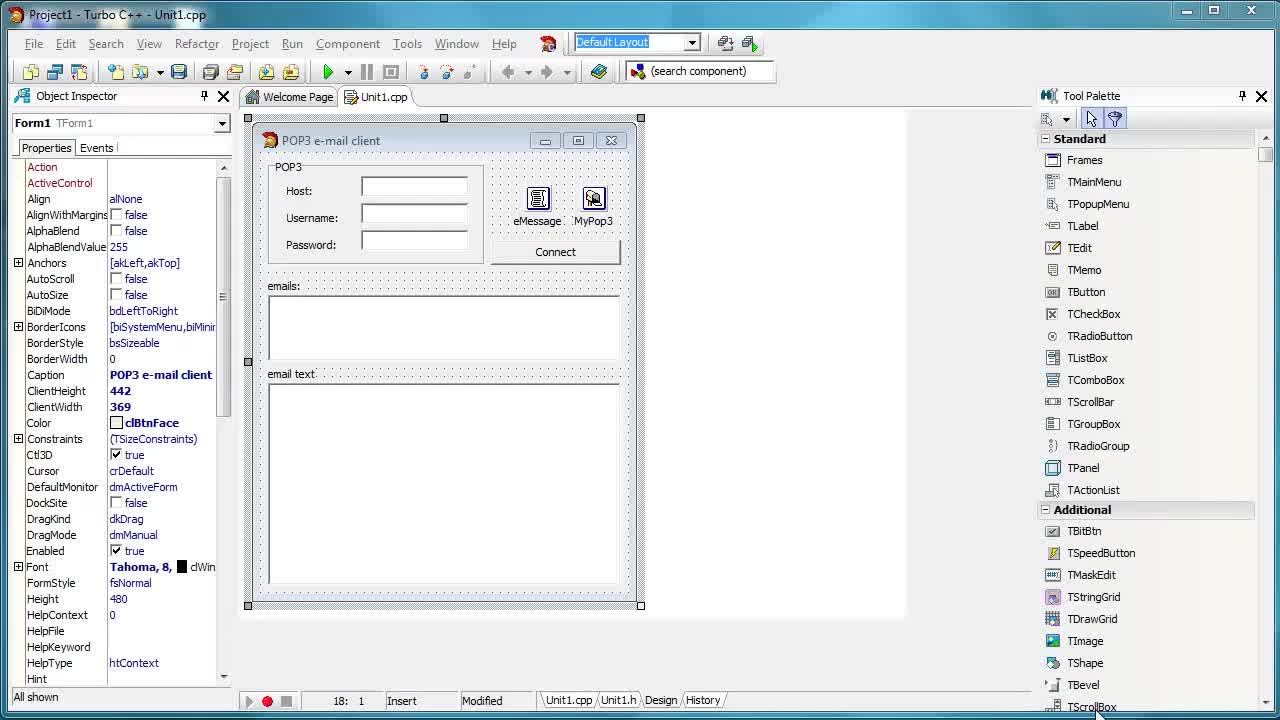Click the Caption property value
The width and height of the screenshot is (1280, 720).
[x=161, y=375]
